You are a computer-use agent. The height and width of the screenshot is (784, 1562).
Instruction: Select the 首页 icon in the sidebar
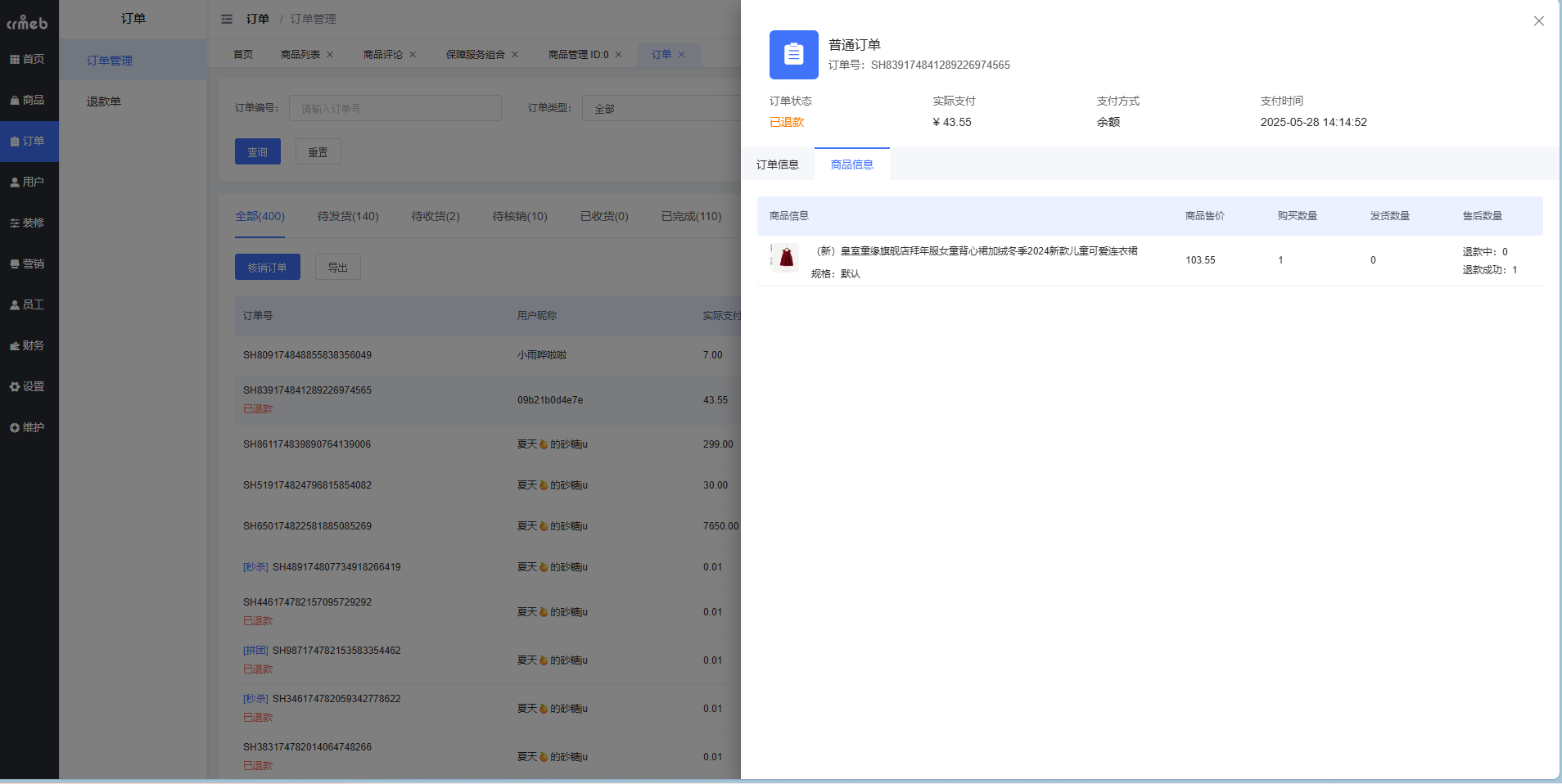[x=29, y=58]
